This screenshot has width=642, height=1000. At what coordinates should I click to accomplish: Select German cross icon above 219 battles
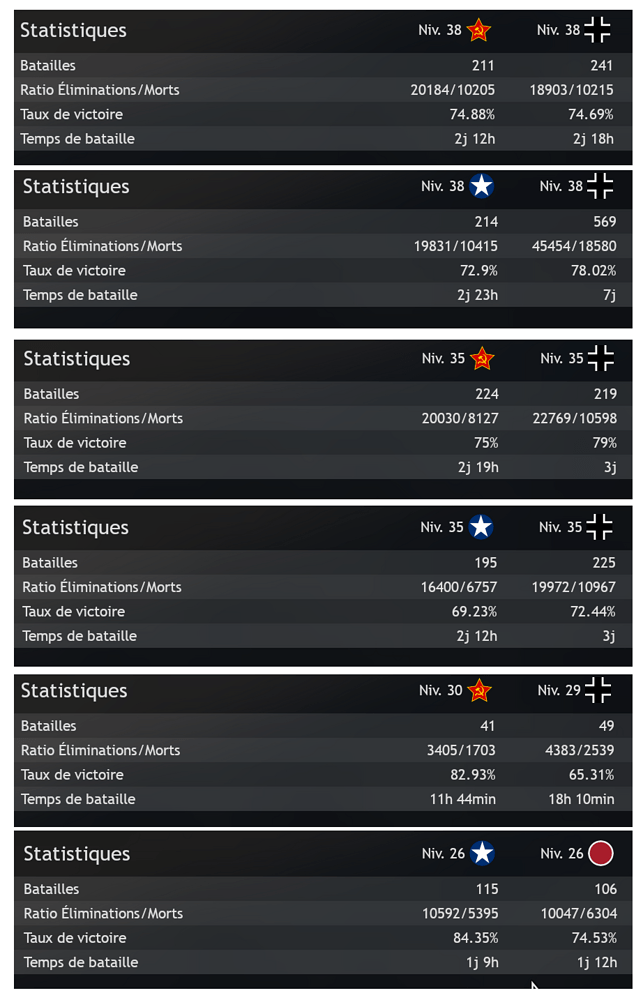pyautogui.click(x=601, y=358)
